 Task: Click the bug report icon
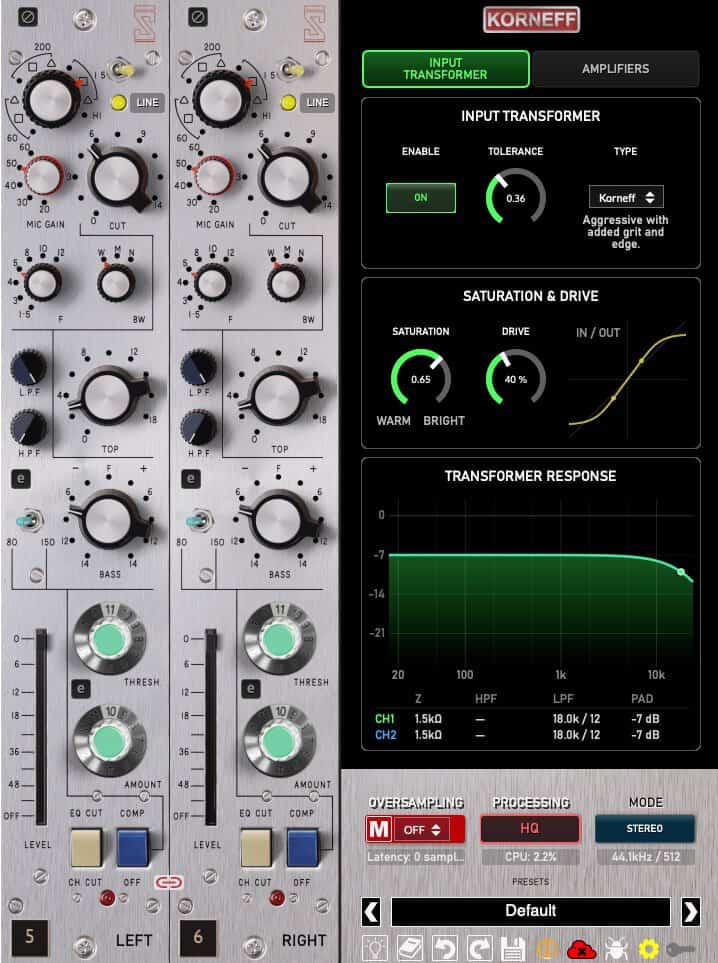coord(615,949)
